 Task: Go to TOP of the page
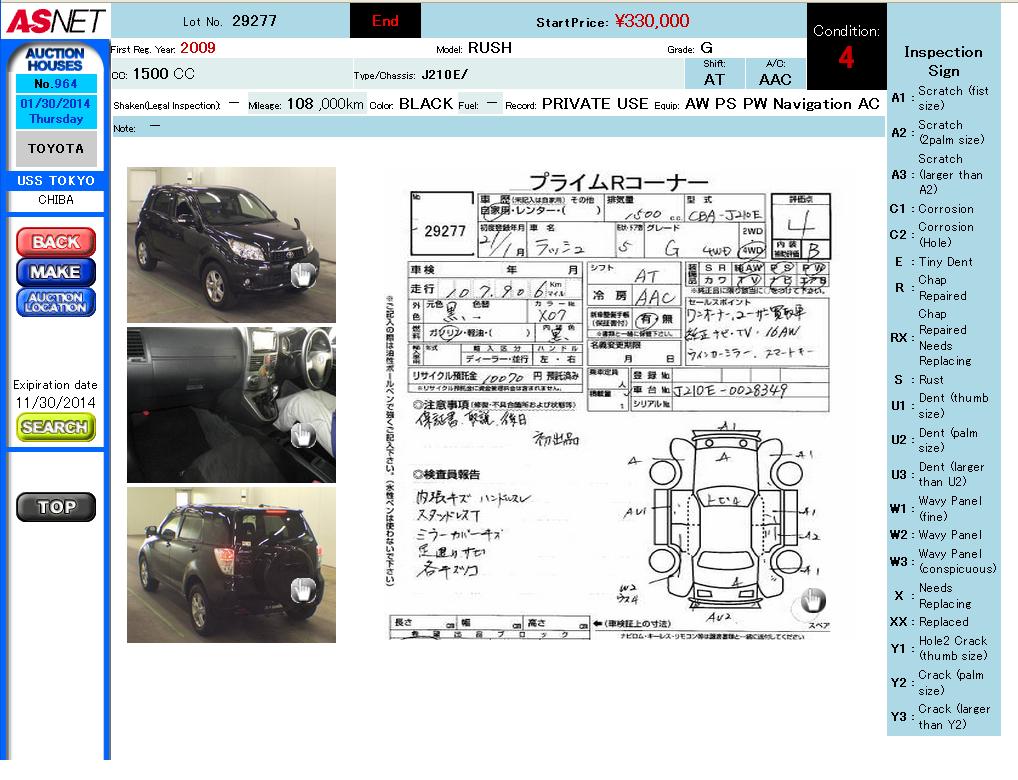click(x=56, y=507)
